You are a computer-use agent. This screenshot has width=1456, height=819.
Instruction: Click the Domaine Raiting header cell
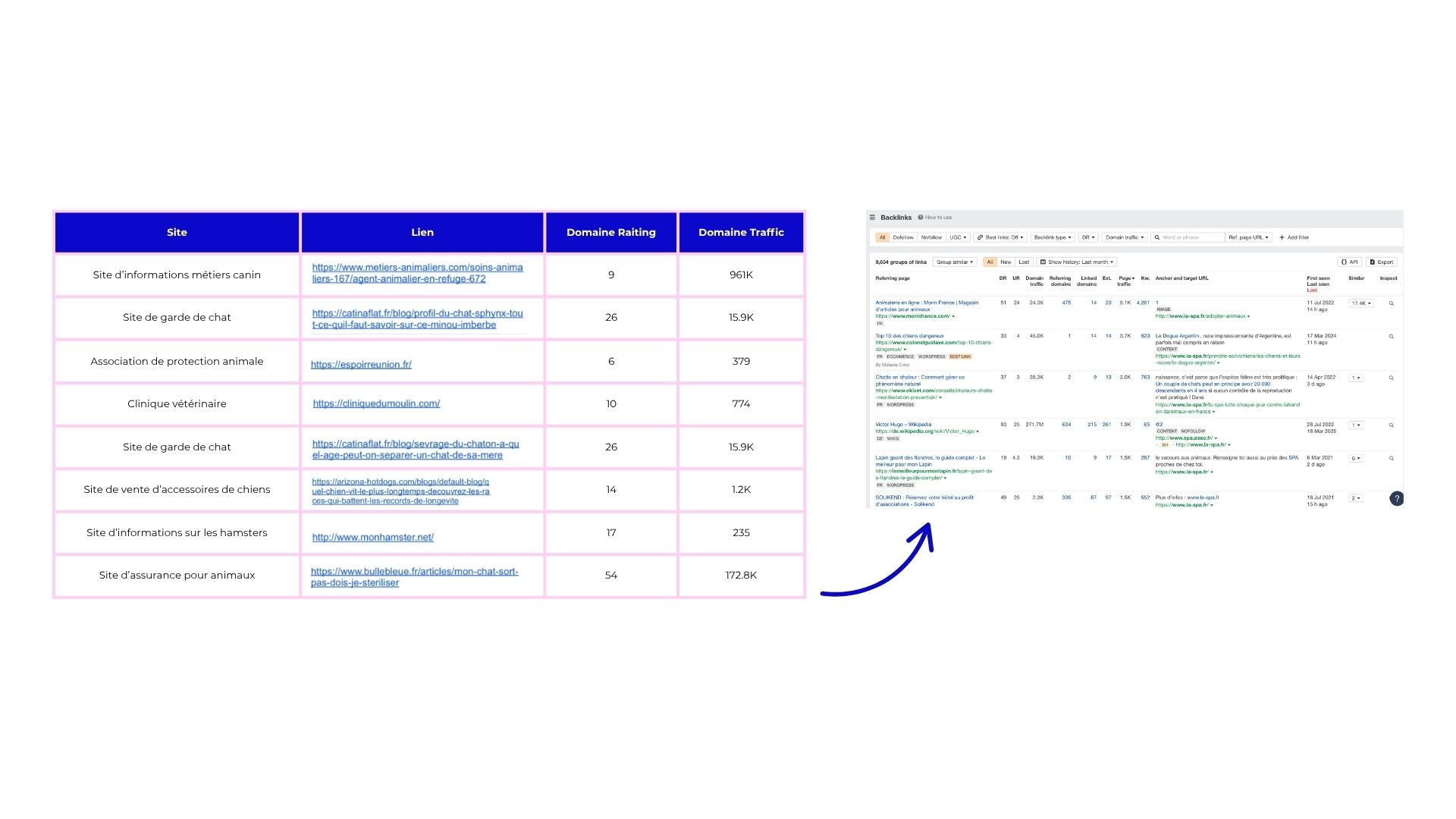[x=611, y=232]
